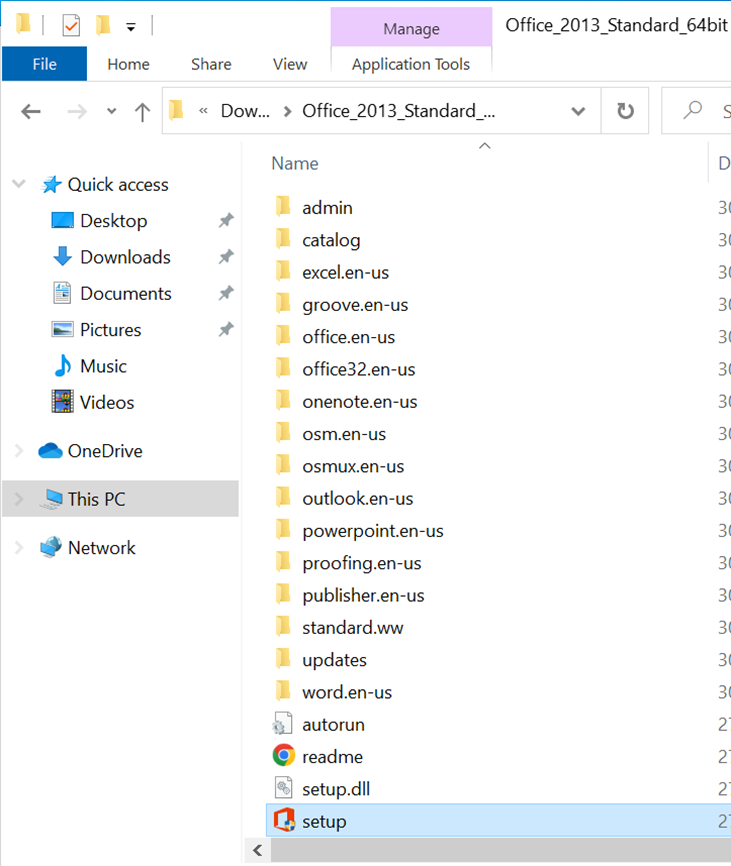Click the Manage contextual tab
Image resolution: width=731 pixels, height=866 pixels.
point(411,28)
